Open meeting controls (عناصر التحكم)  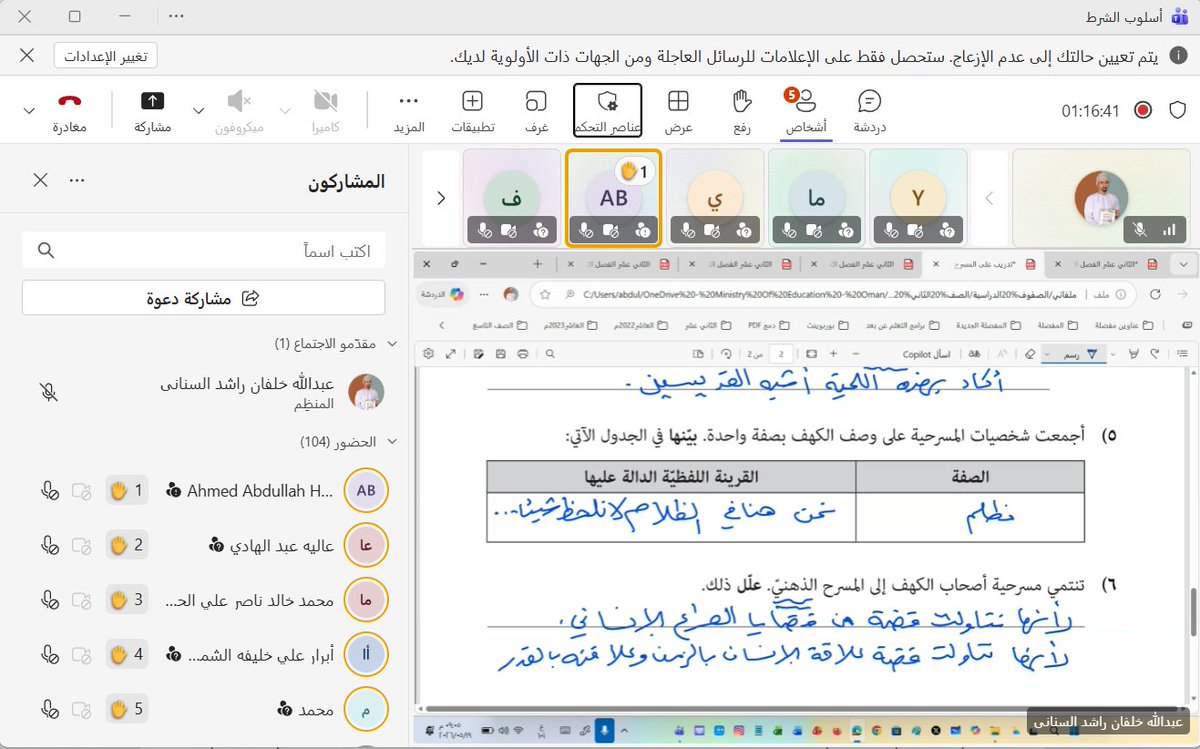[608, 111]
